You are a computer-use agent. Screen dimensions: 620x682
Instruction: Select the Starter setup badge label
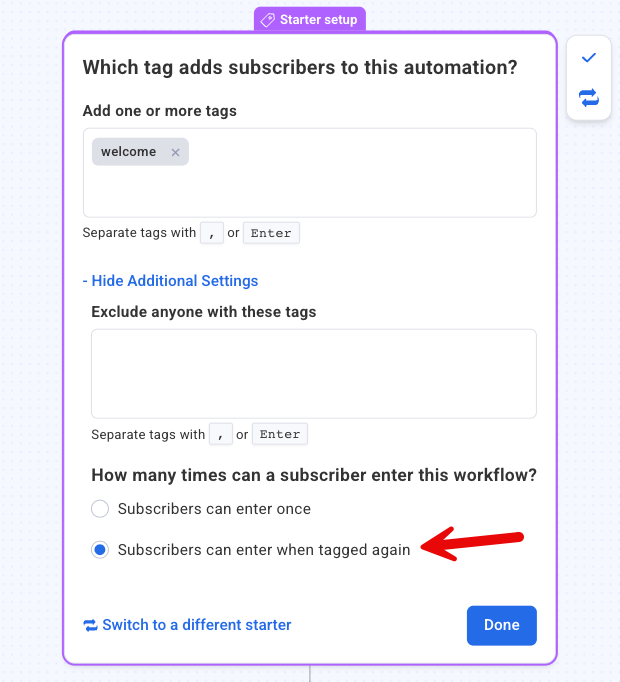(319, 20)
